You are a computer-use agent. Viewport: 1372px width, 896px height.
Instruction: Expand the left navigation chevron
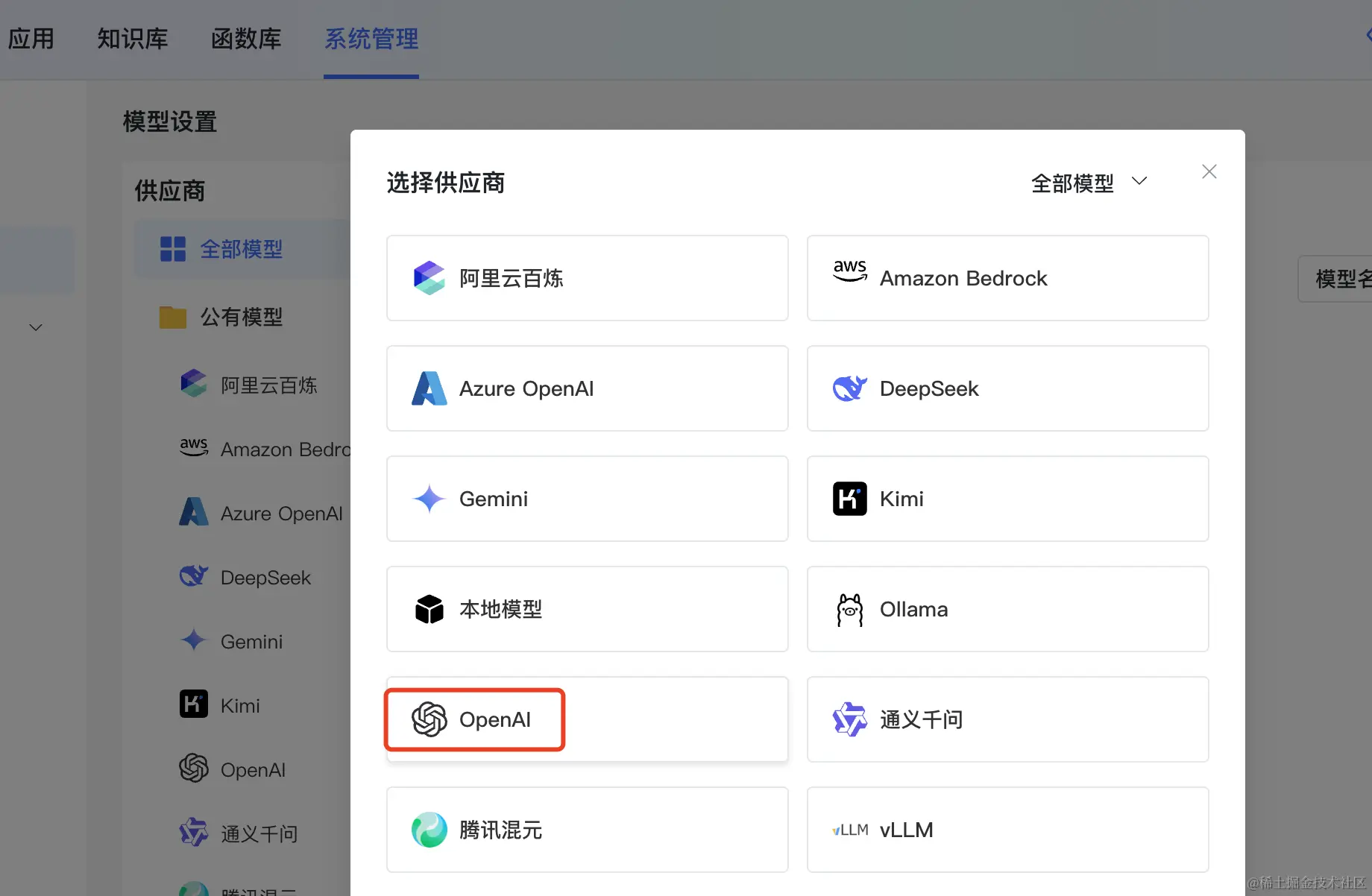[x=36, y=327]
